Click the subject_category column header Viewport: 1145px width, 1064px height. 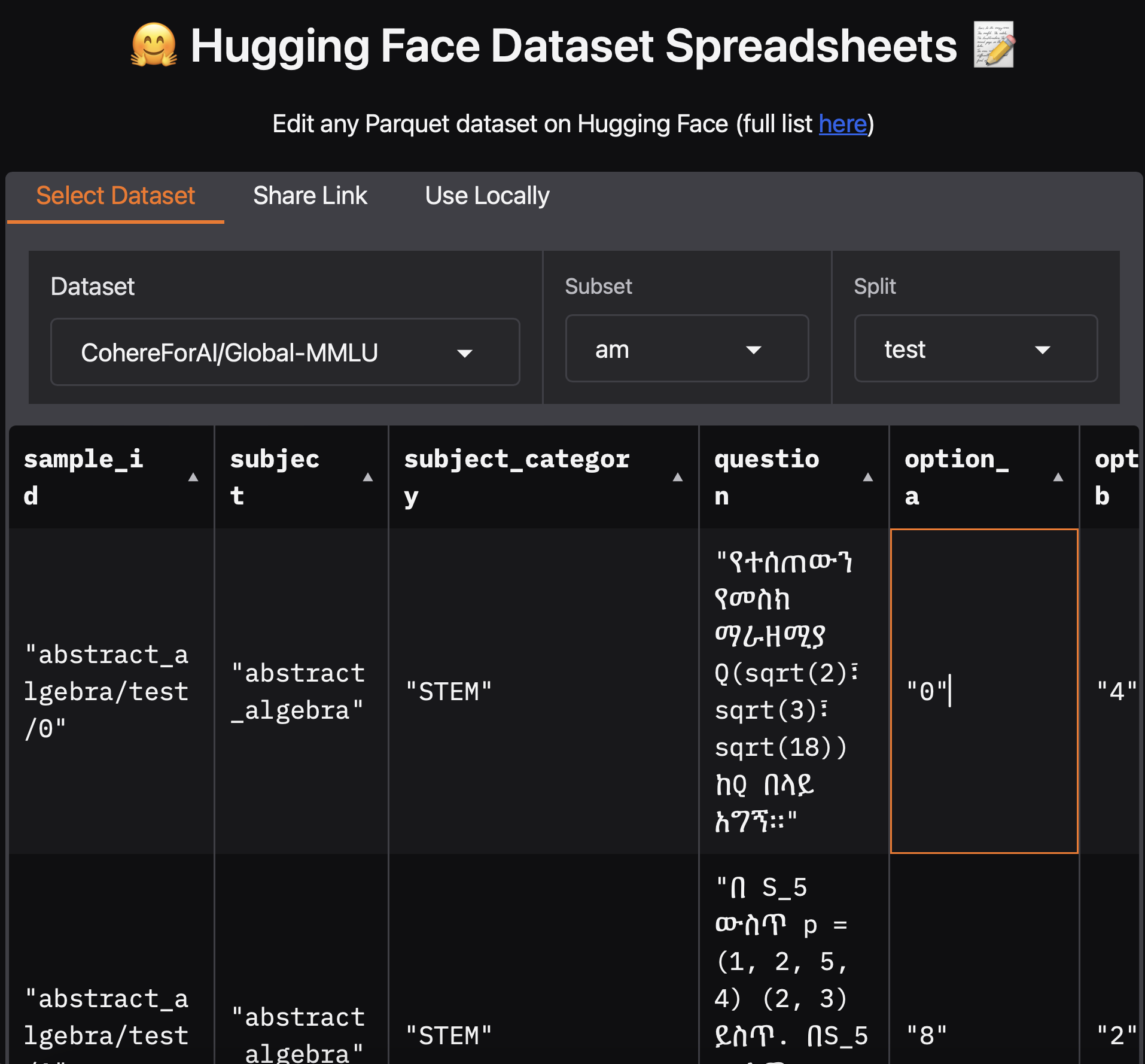click(517, 478)
